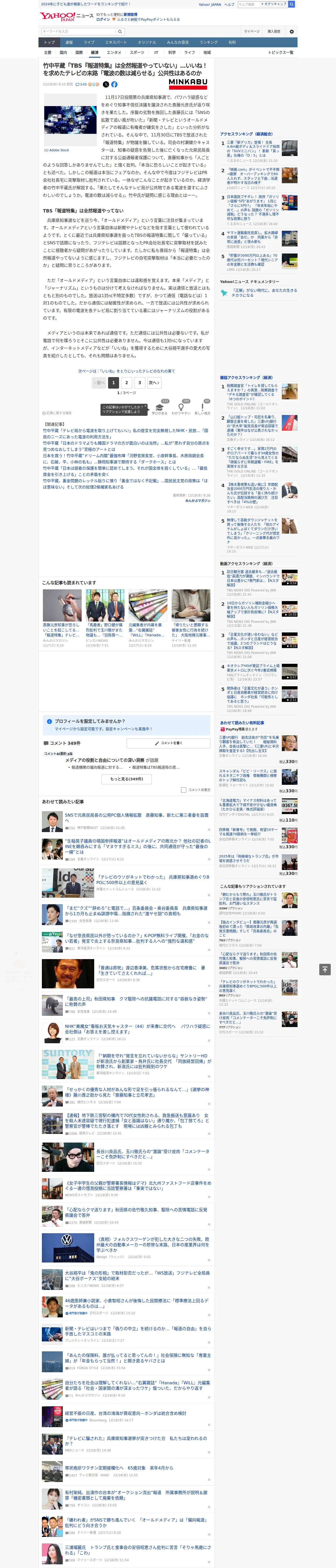Close the reaction tooltip popup
The width and height of the screenshot is (336, 1568).
point(145,407)
